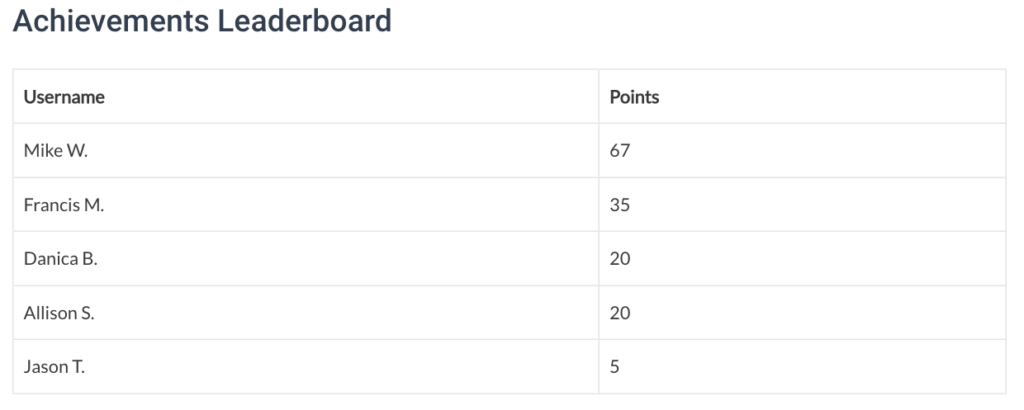The height and width of the screenshot is (410, 1024).
Task: Click Jason T.'s 5 points value
Action: [x=615, y=367]
